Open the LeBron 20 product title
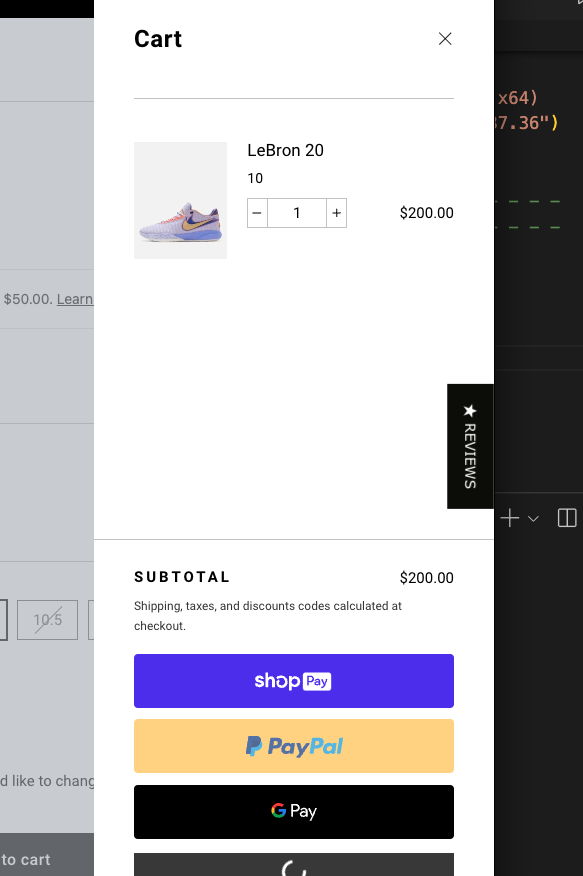This screenshot has height=876, width=583. click(287, 150)
